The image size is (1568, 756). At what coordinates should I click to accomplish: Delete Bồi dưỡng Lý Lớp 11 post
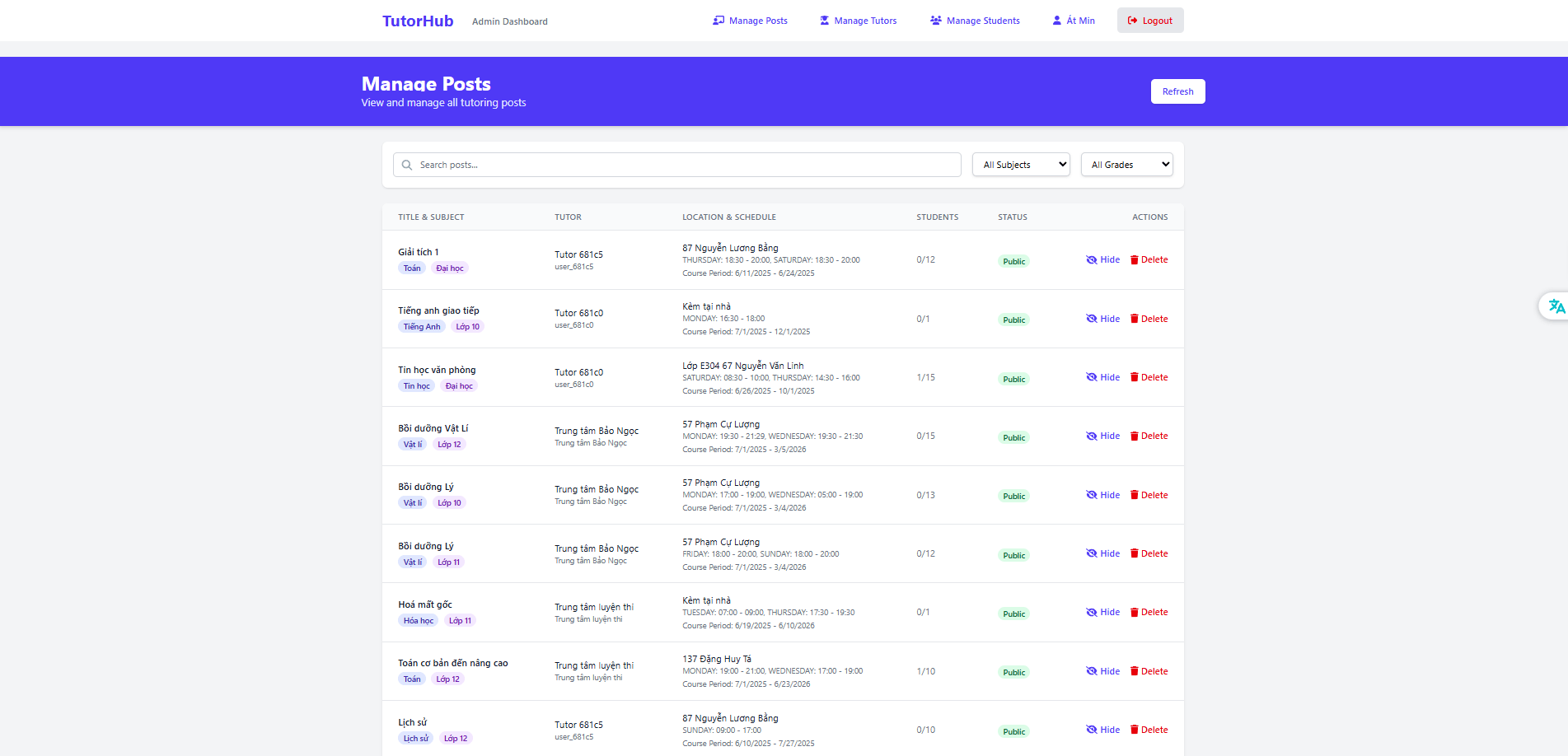[x=1149, y=553]
